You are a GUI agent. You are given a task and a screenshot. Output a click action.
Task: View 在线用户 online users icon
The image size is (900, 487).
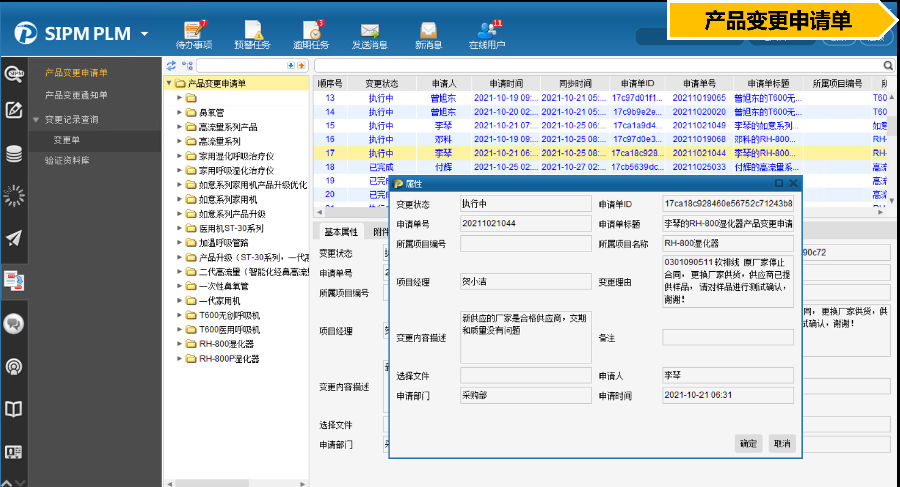[x=487, y=30]
